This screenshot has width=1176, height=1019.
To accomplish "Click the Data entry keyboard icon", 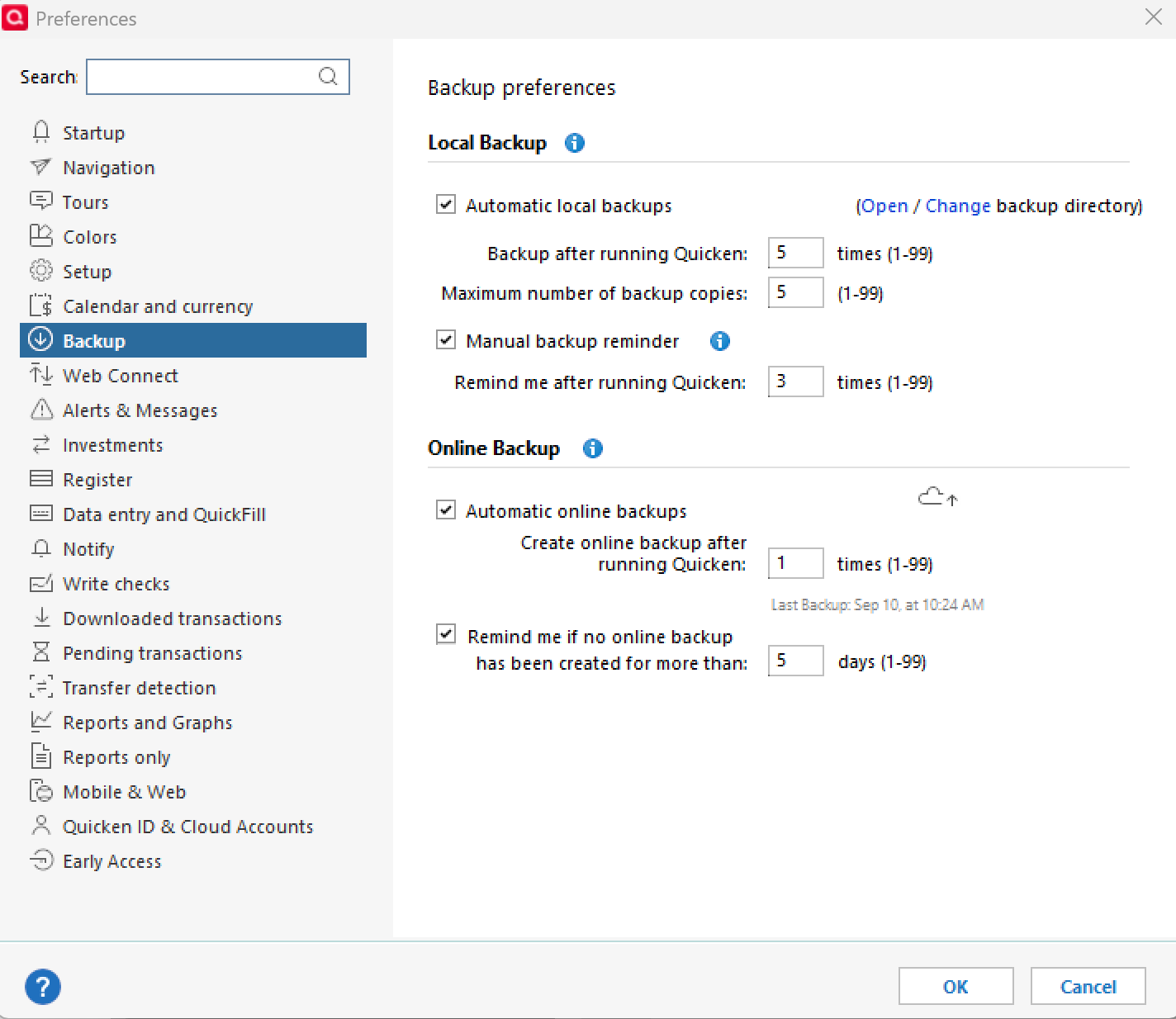I will coord(40,514).
